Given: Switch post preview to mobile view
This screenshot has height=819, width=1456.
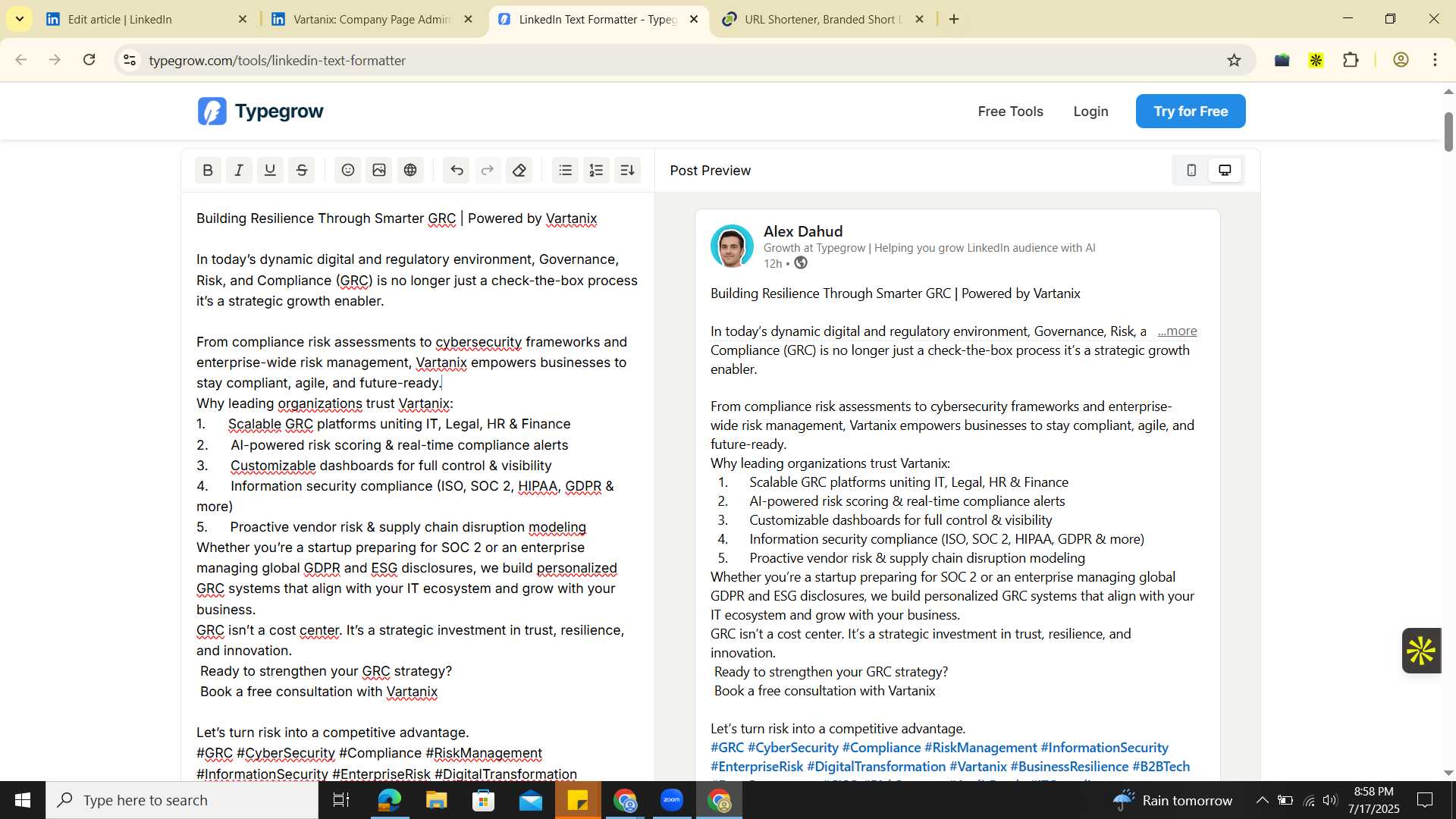Looking at the screenshot, I should click(x=1191, y=171).
